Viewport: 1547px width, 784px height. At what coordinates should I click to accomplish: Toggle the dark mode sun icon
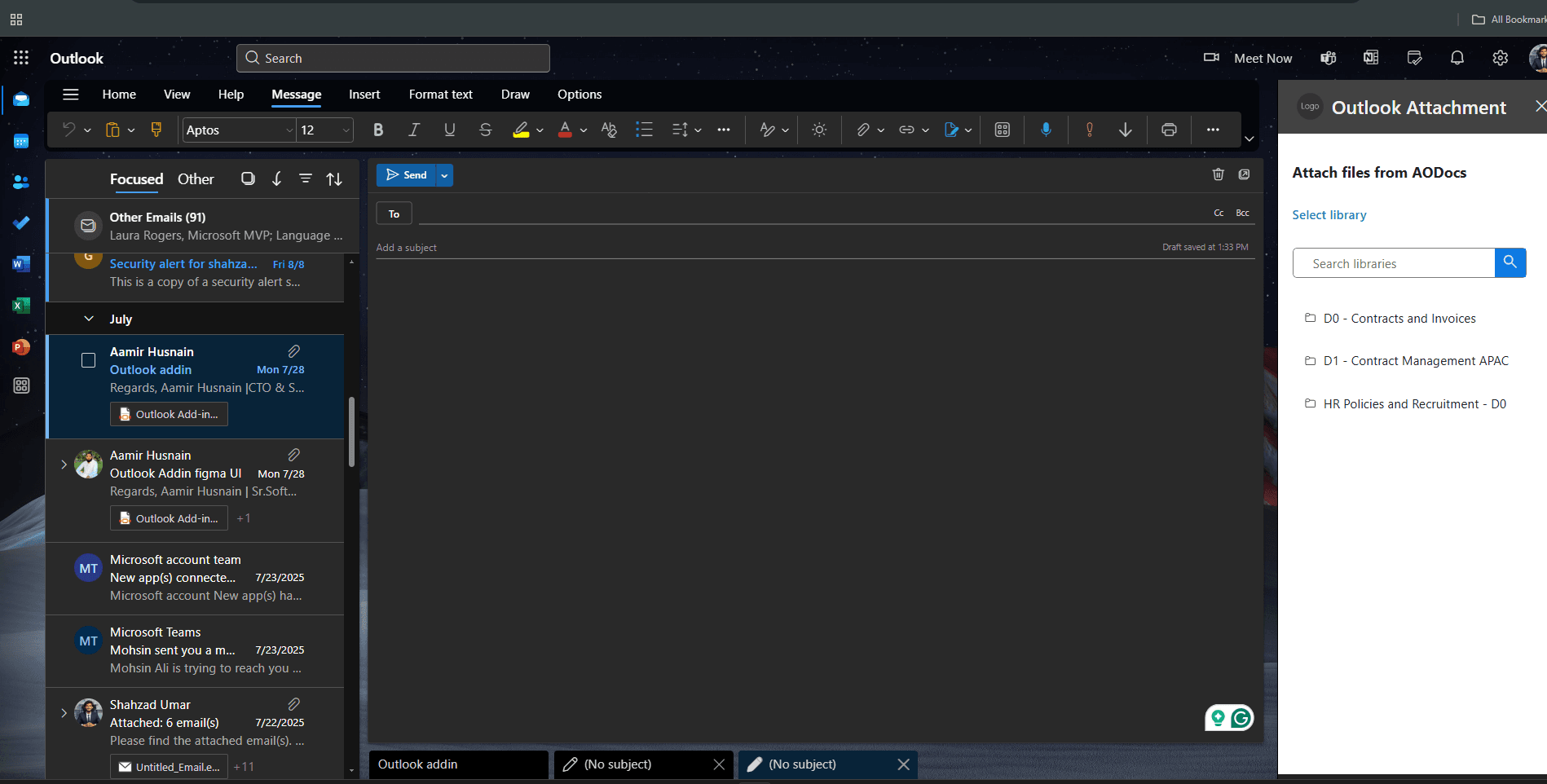[819, 130]
